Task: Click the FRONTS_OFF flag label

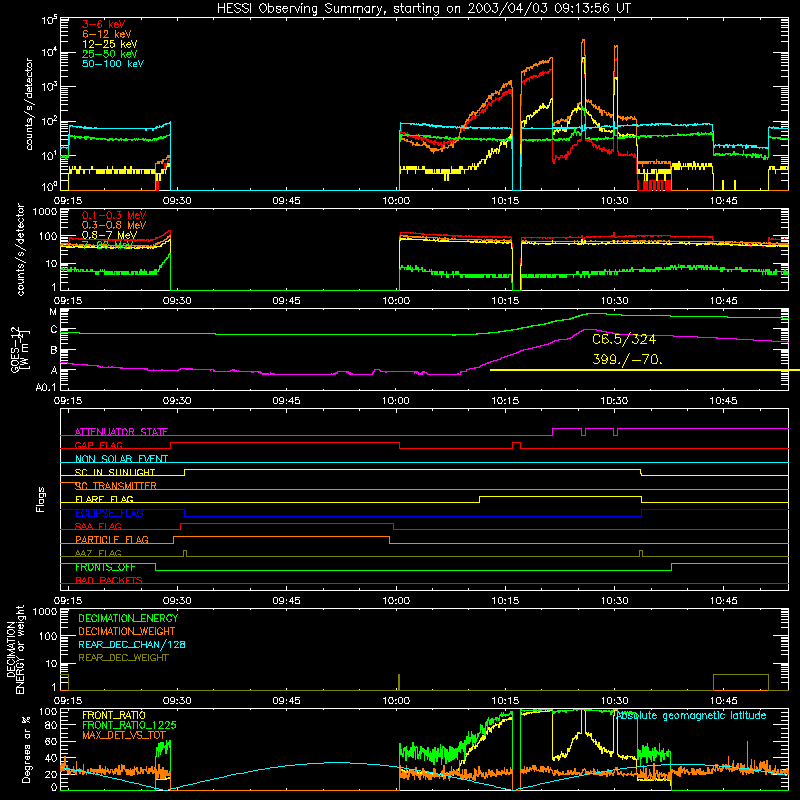Action: point(105,567)
